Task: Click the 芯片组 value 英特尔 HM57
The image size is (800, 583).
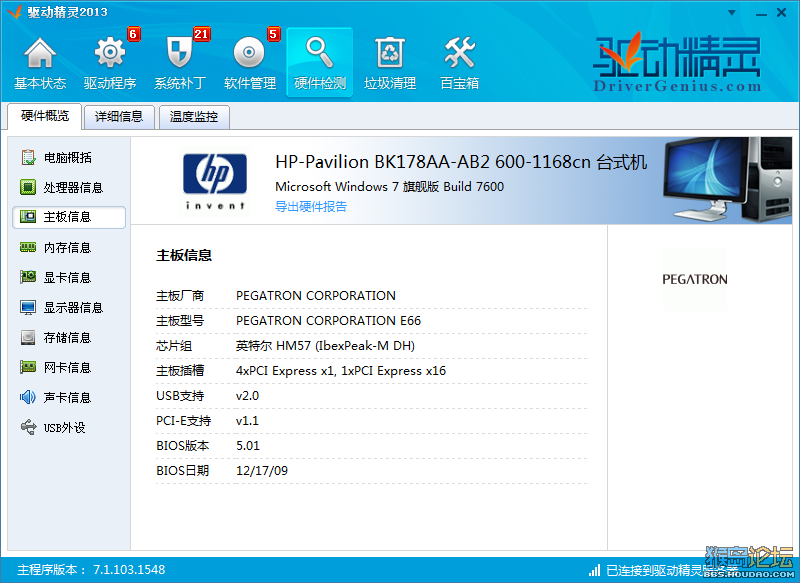Action: 326,346
